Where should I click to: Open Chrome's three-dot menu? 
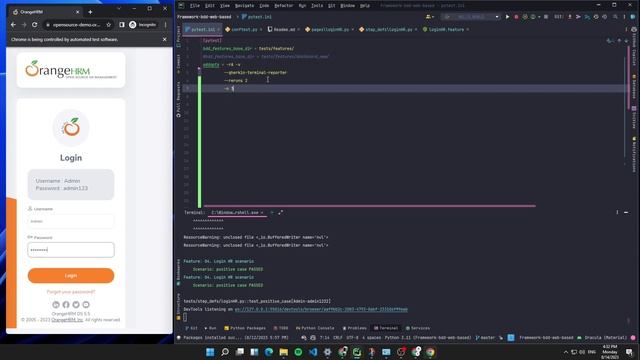point(165,25)
